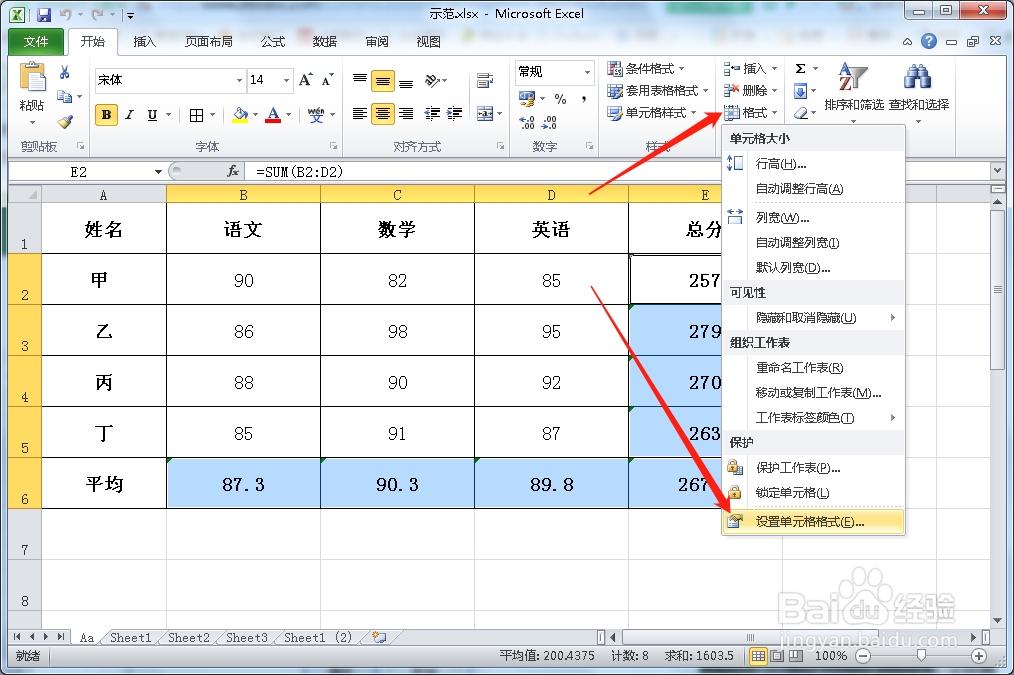Toggle Underline formatting

point(152,115)
